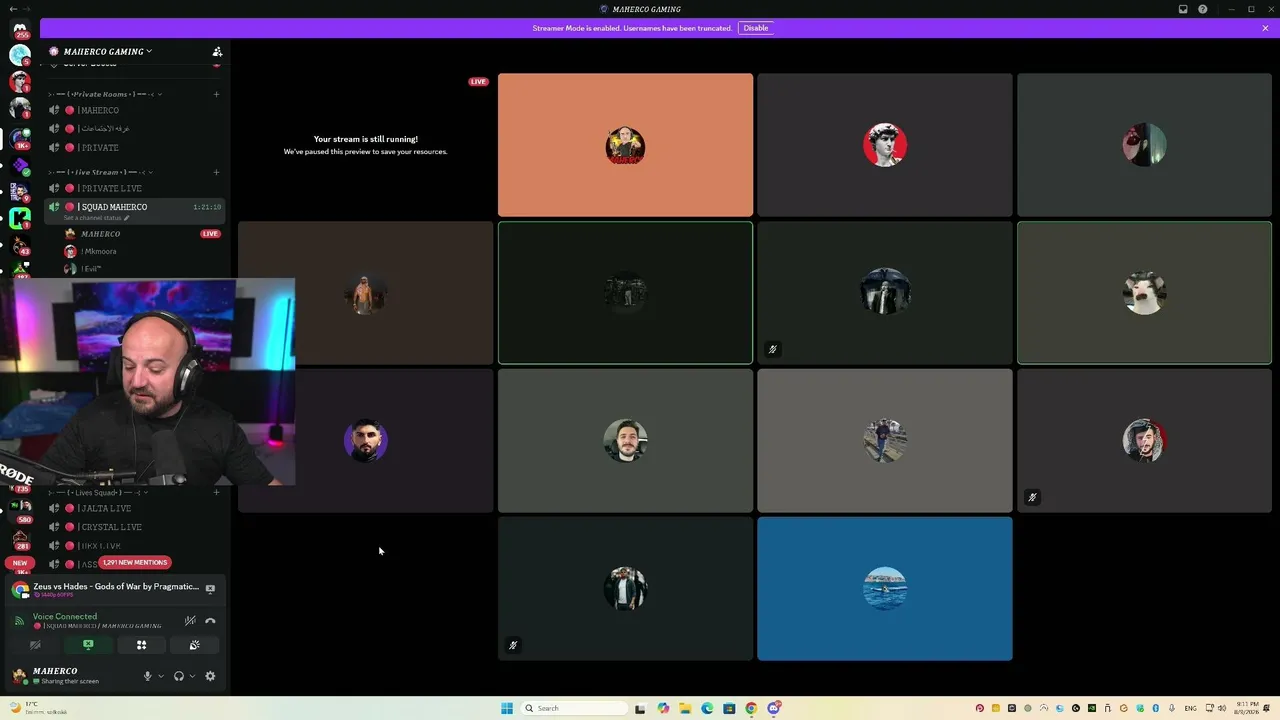The width and height of the screenshot is (1280, 720).
Task: Open the purple server icon with checkmark
Action: [20, 164]
